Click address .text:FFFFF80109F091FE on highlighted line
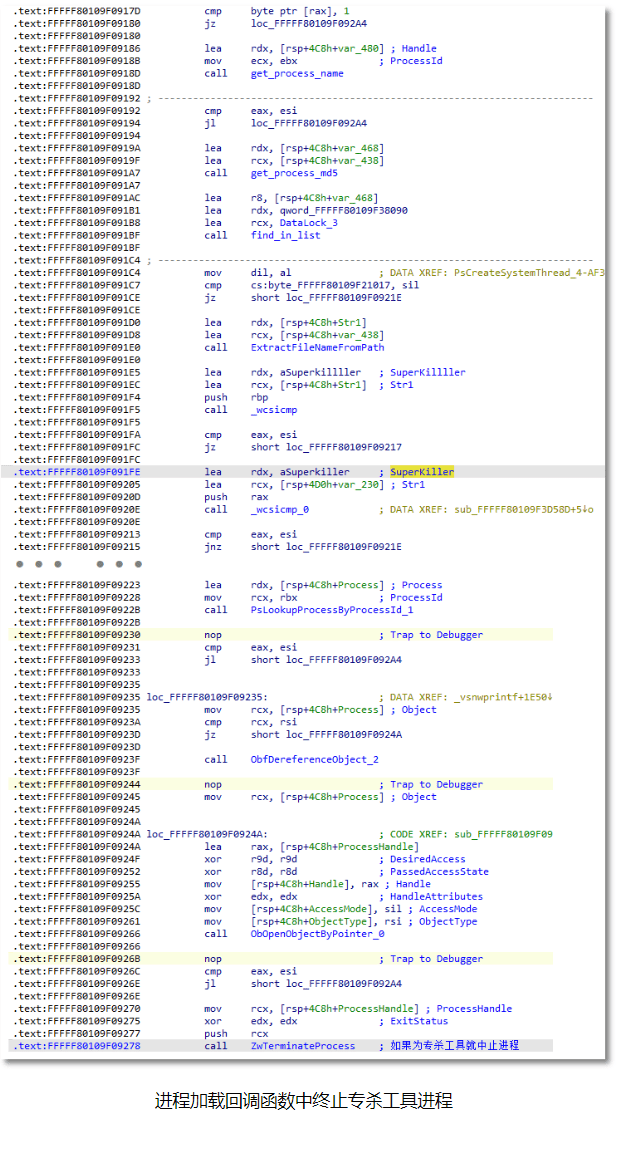This screenshot has width=622, height=1152. pyautogui.click(x=77, y=472)
